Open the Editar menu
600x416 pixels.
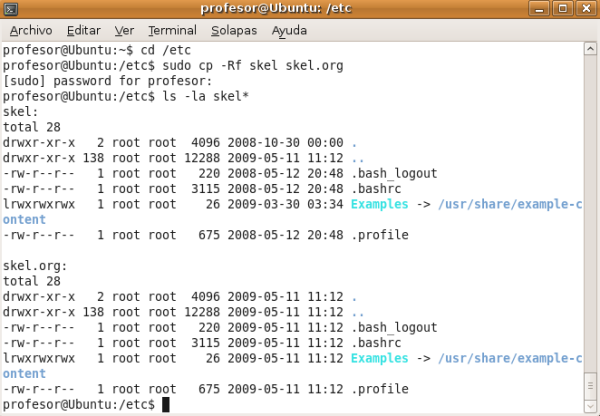(x=83, y=30)
